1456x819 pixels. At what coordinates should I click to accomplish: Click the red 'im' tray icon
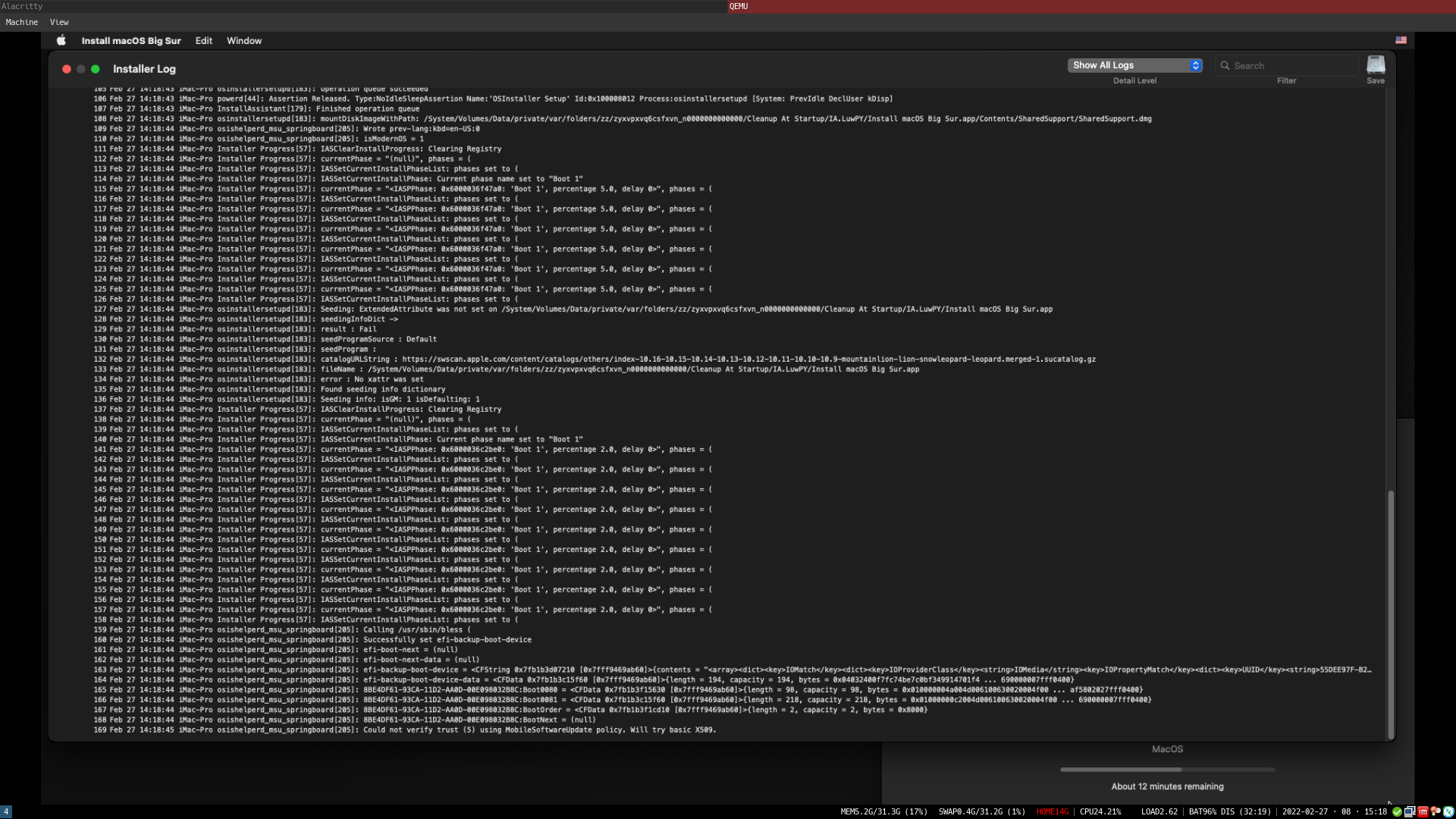(1422, 811)
